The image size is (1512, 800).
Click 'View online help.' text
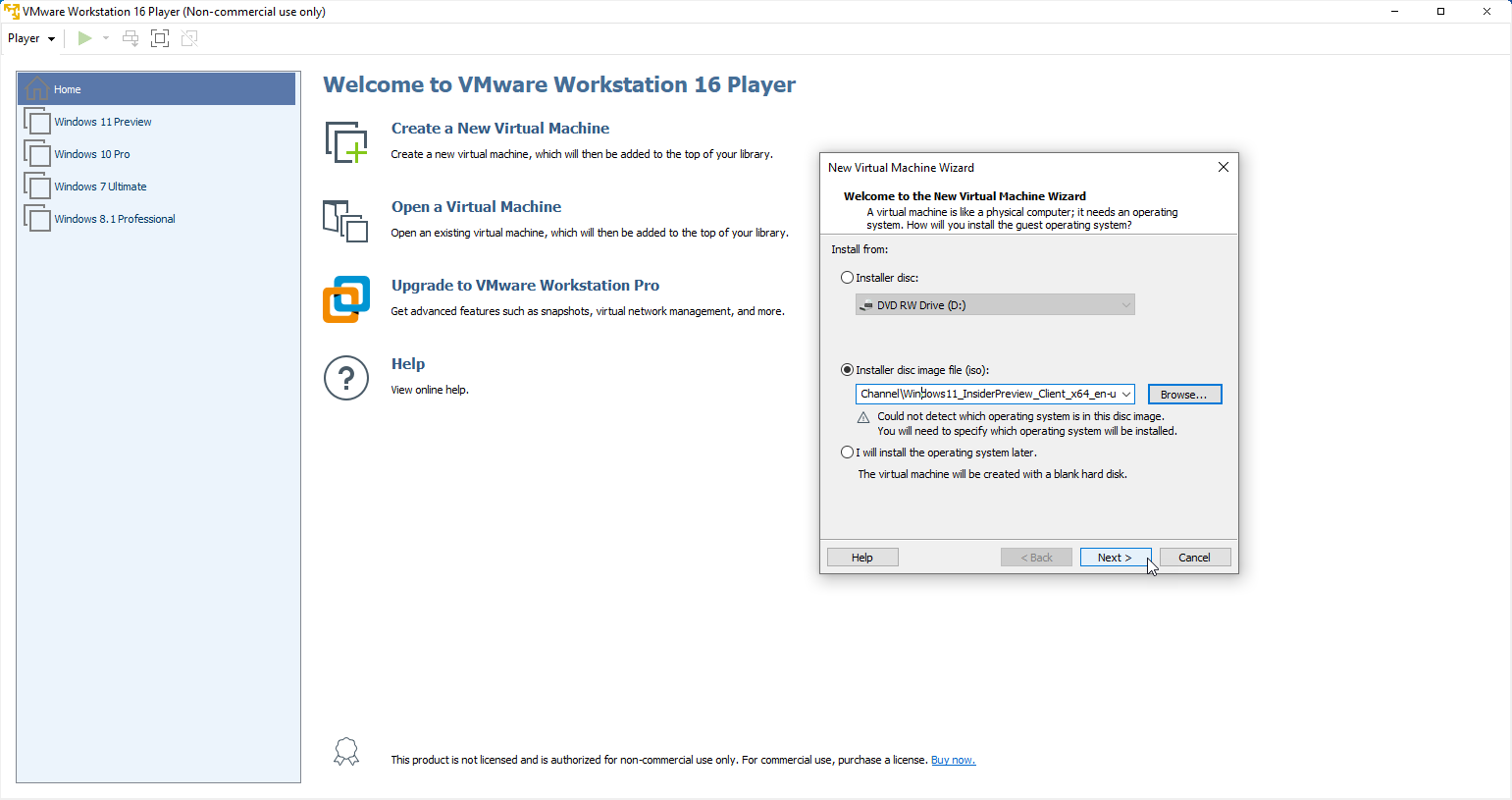(430, 390)
